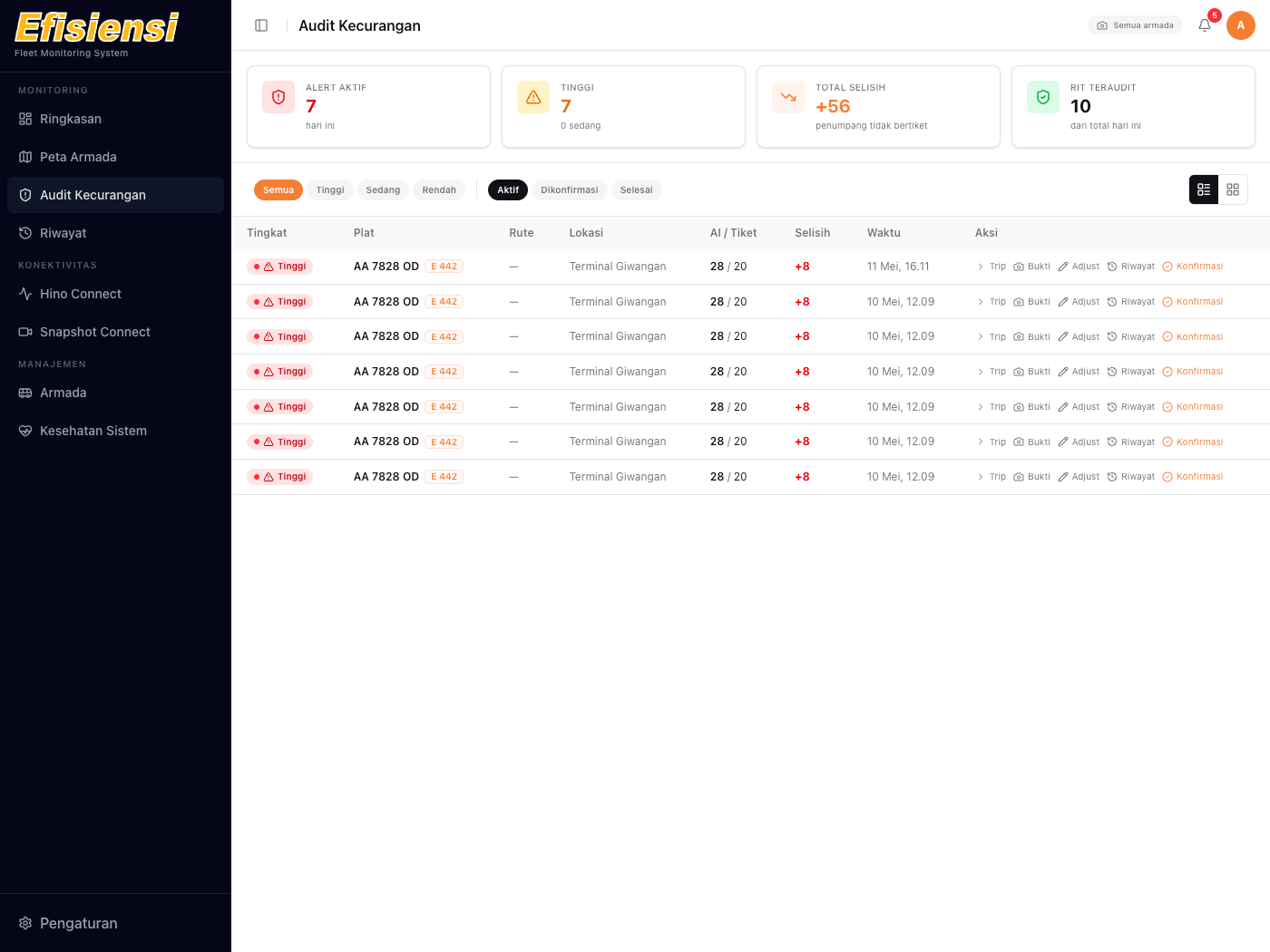Screen dimensions: 1270x952
Task: Click the trend icon on Total Selisih card
Action: click(788, 97)
